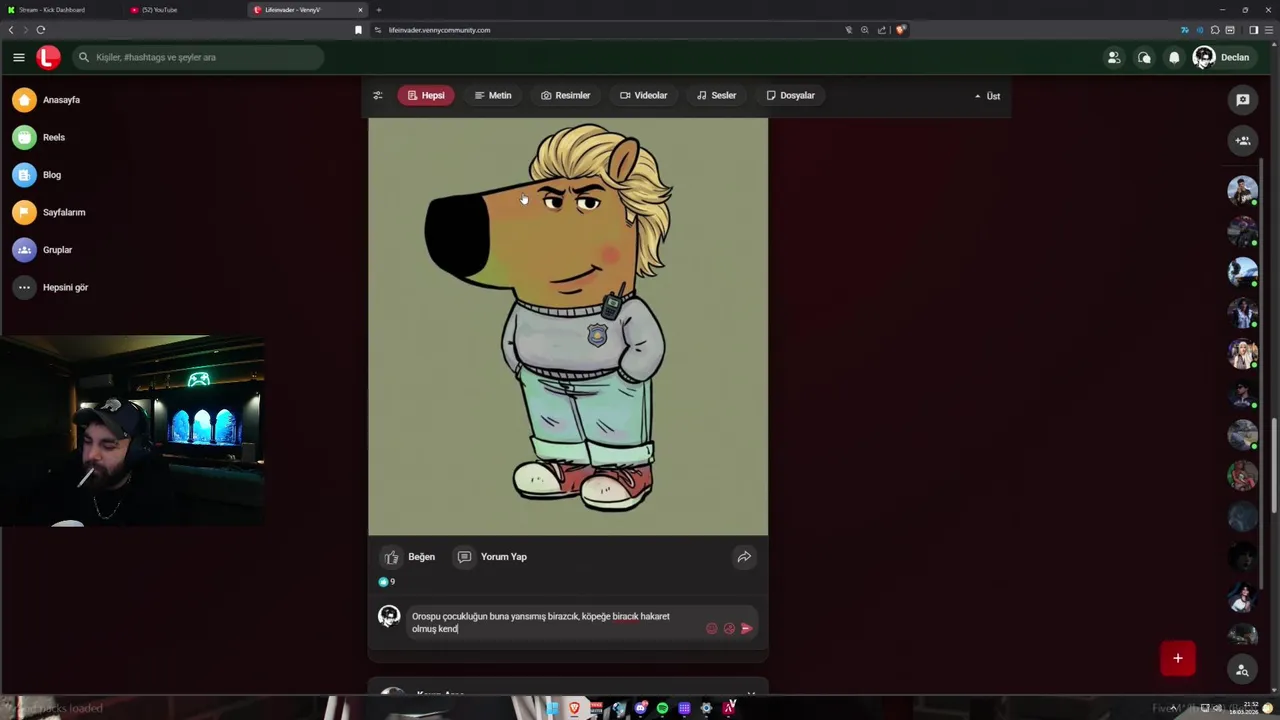Open the find-people icon at the sidebar bottom
This screenshot has width=1280, height=720.
click(1242, 670)
